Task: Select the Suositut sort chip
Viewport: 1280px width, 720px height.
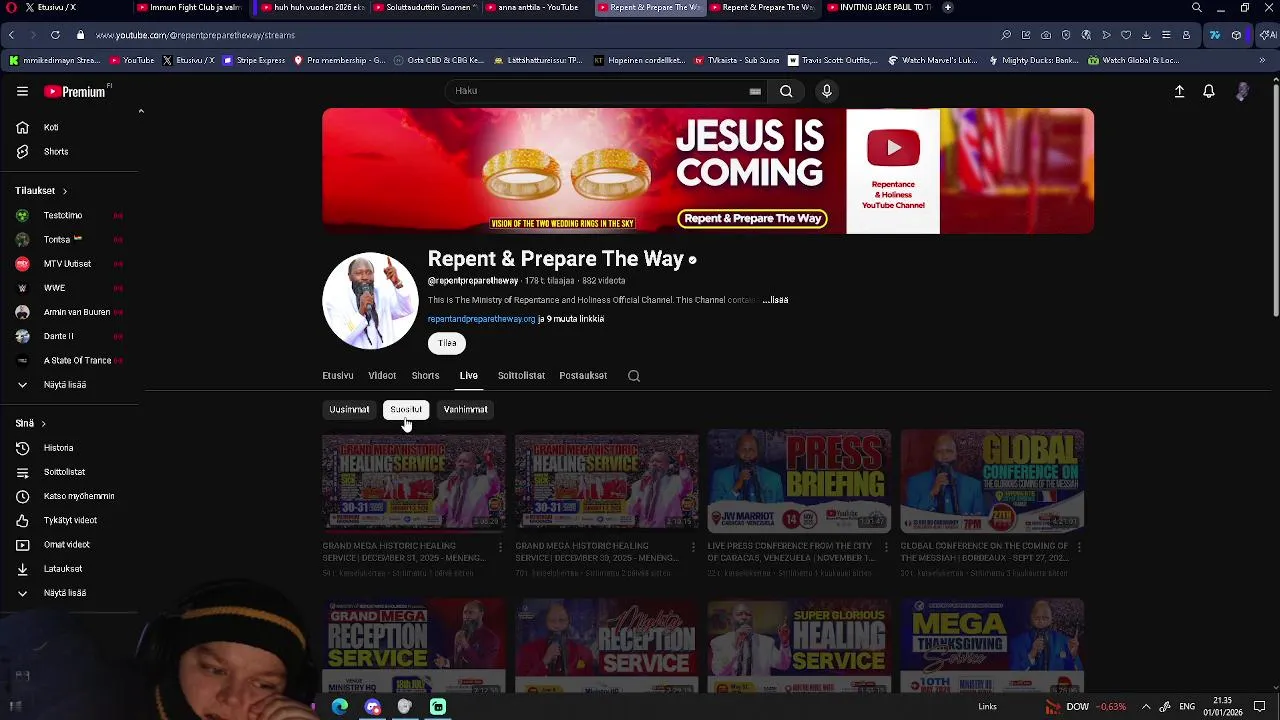Action: [x=406, y=409]
